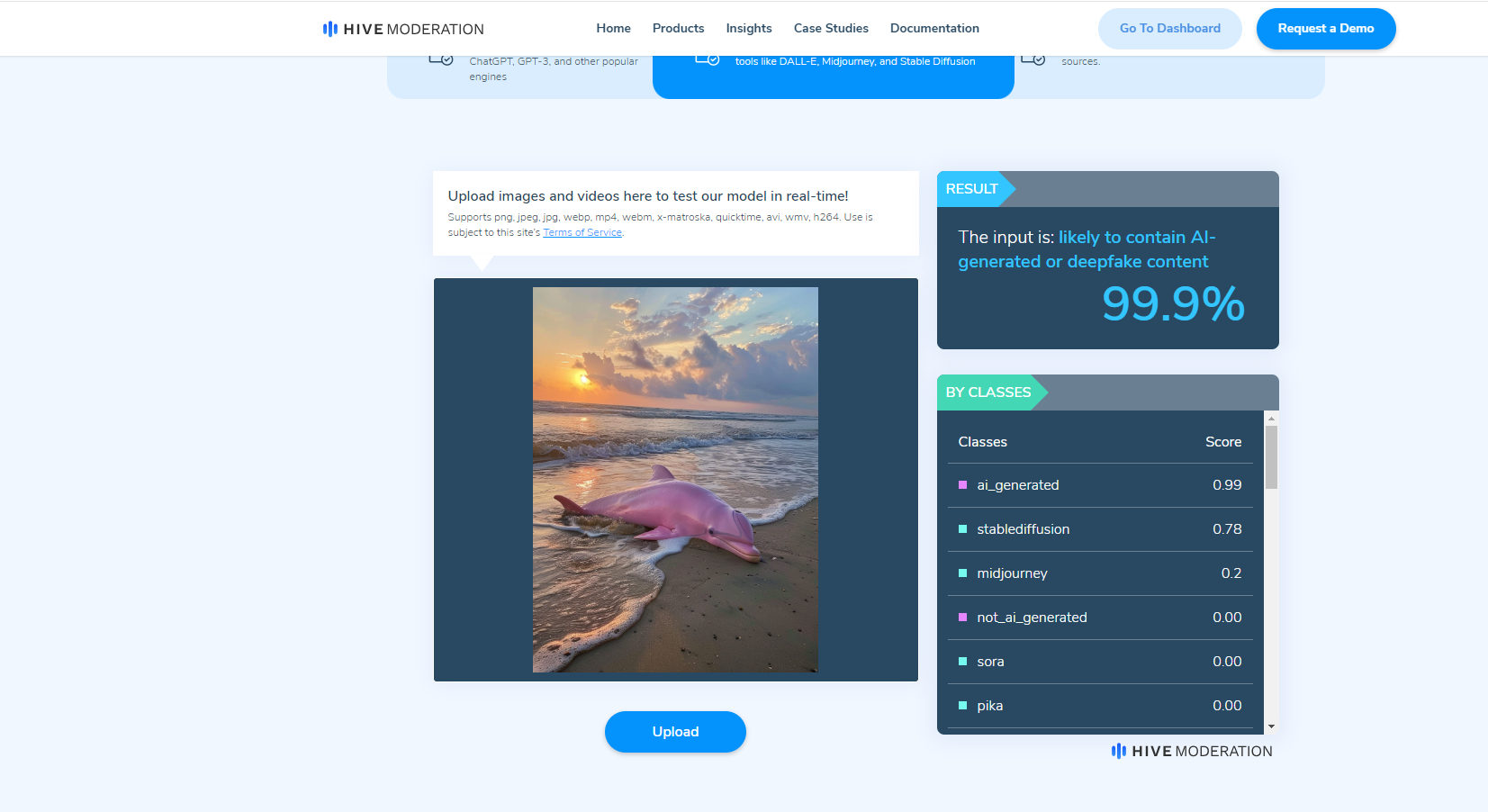1488x812 pixels.
Task: Click the Upload button
Action: pyautogui.click(x=675, y=732)
